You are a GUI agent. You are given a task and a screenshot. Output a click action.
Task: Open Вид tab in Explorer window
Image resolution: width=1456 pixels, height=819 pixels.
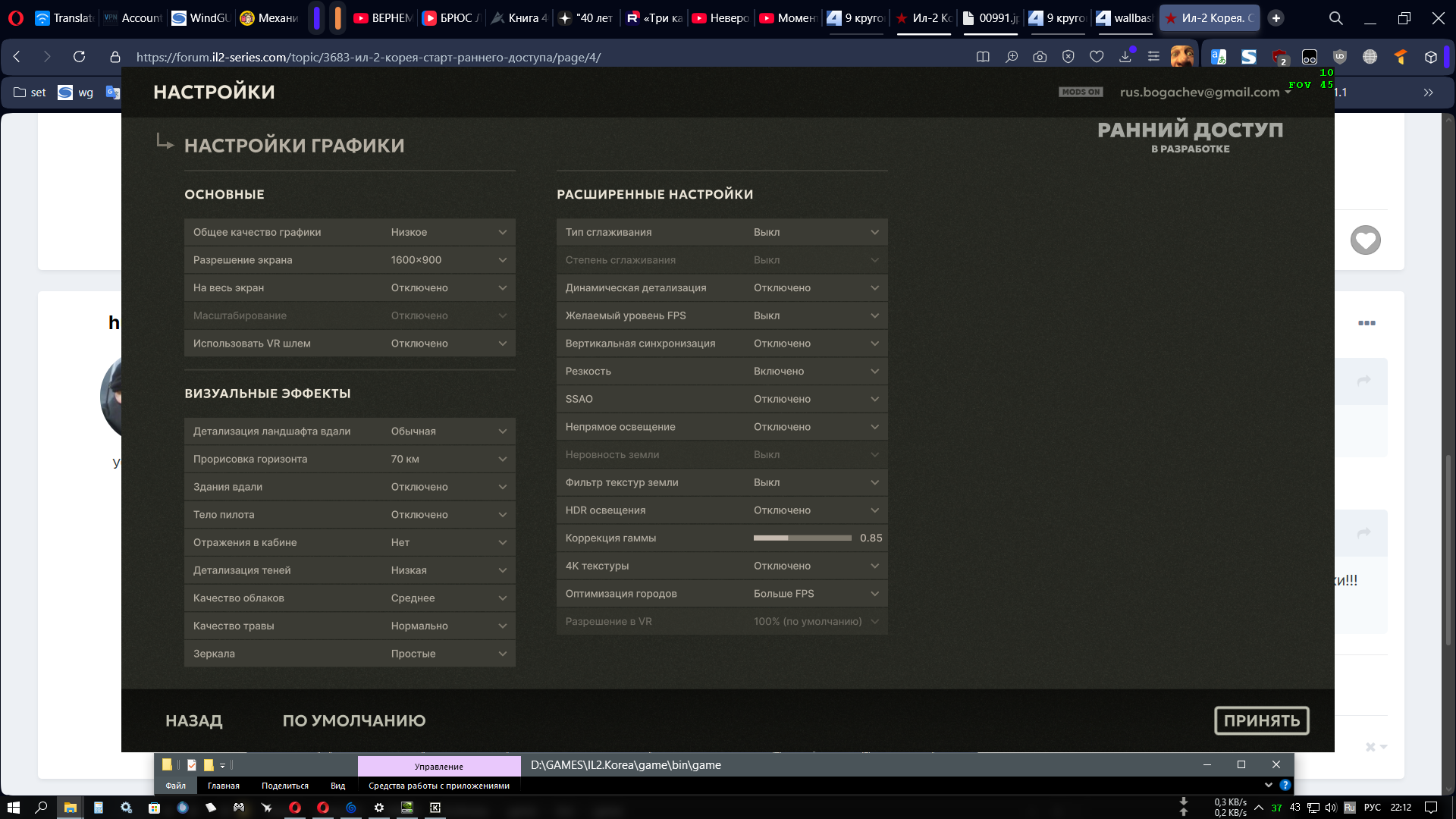coord(338,786)
